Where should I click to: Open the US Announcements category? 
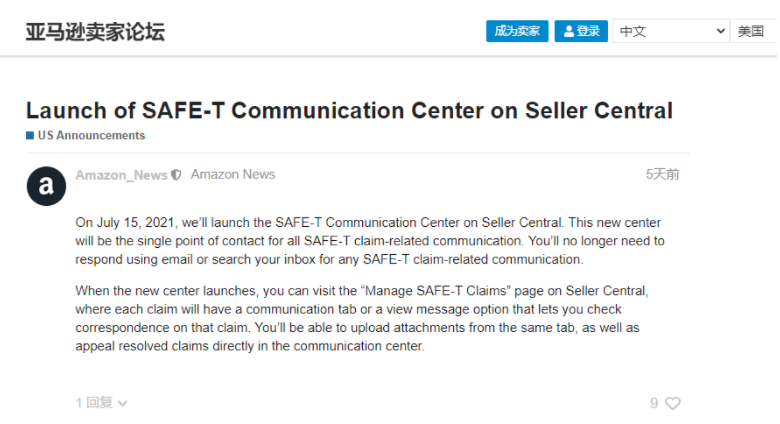point(91,136)
